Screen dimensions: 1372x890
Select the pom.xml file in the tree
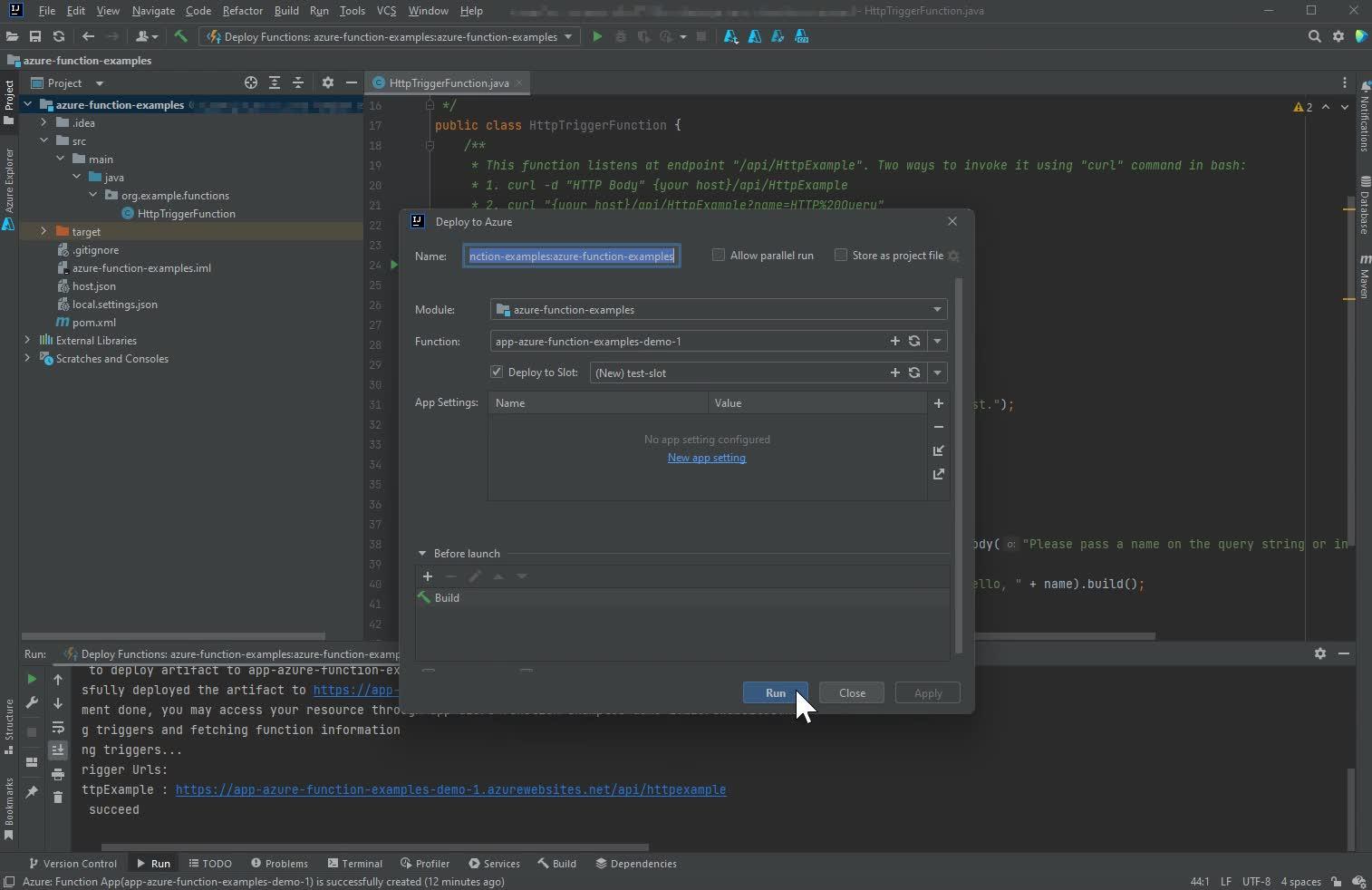(93, 323)
